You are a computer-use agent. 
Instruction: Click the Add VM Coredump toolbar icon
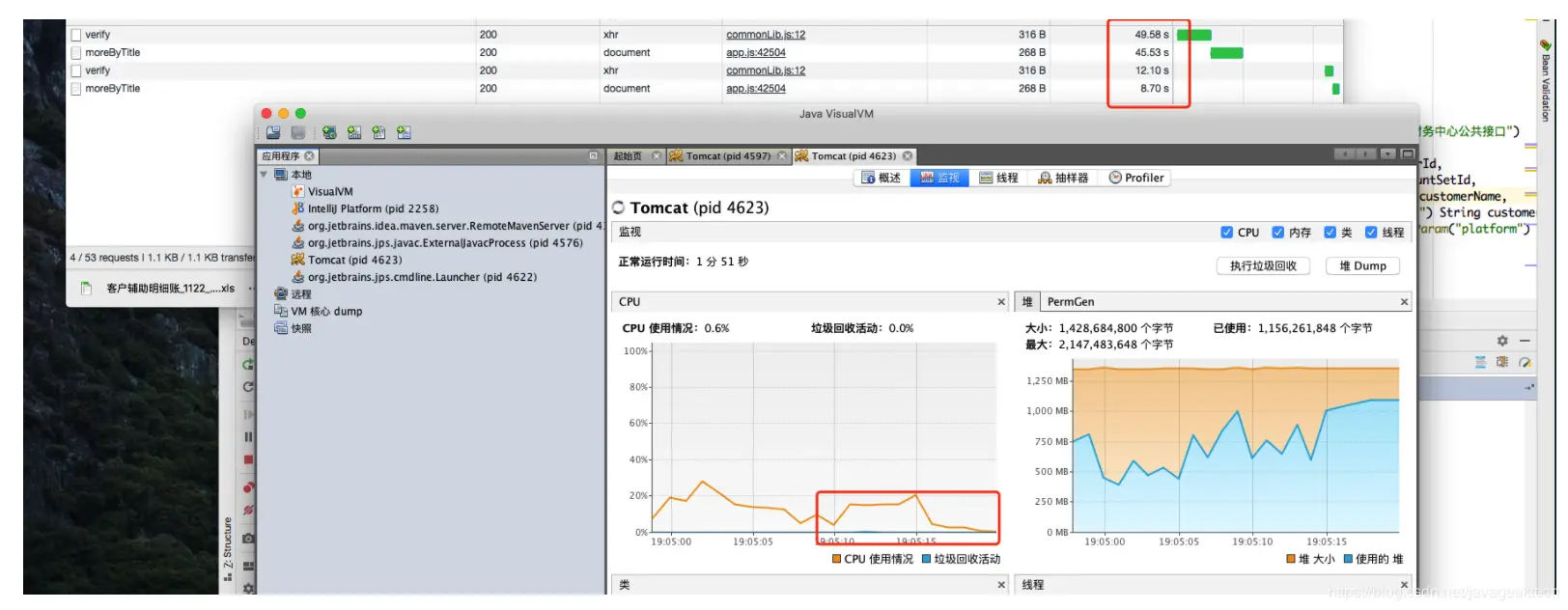378,132
